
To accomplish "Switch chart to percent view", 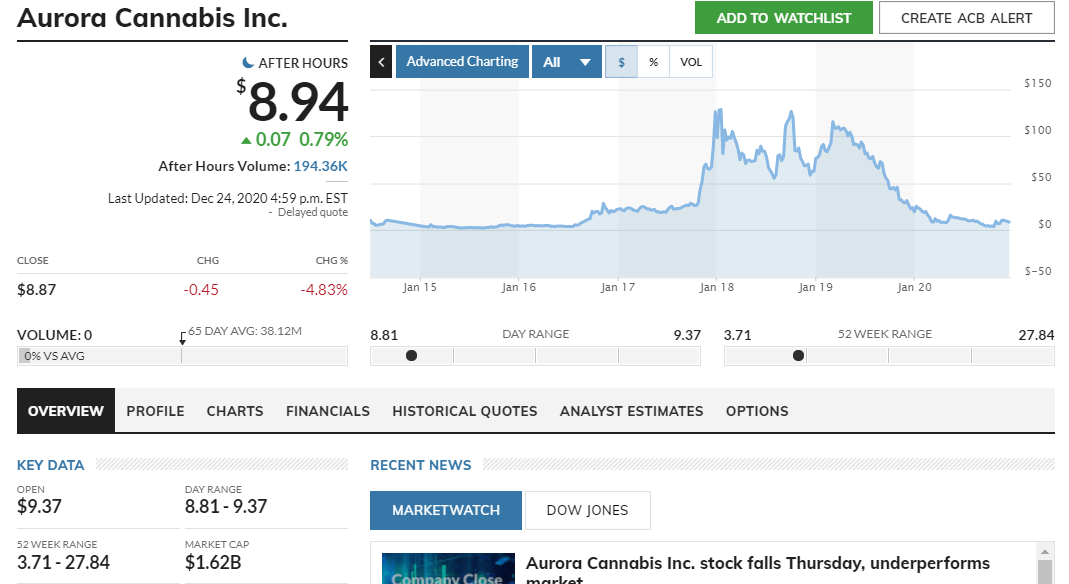I will pyautogui.click(x=653, y=62).
